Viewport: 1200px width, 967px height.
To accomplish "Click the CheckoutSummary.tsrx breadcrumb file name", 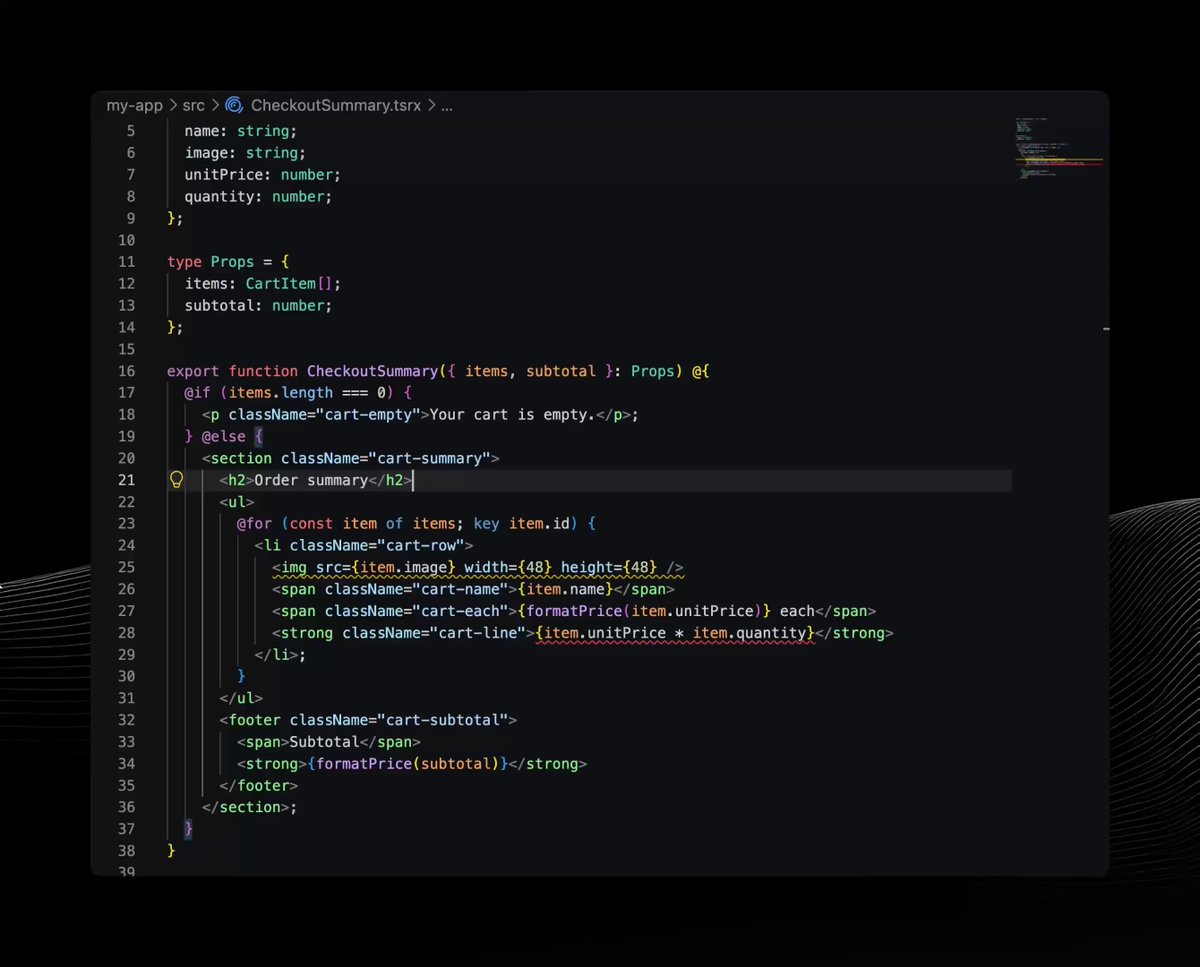I will (x=336, y=105).
